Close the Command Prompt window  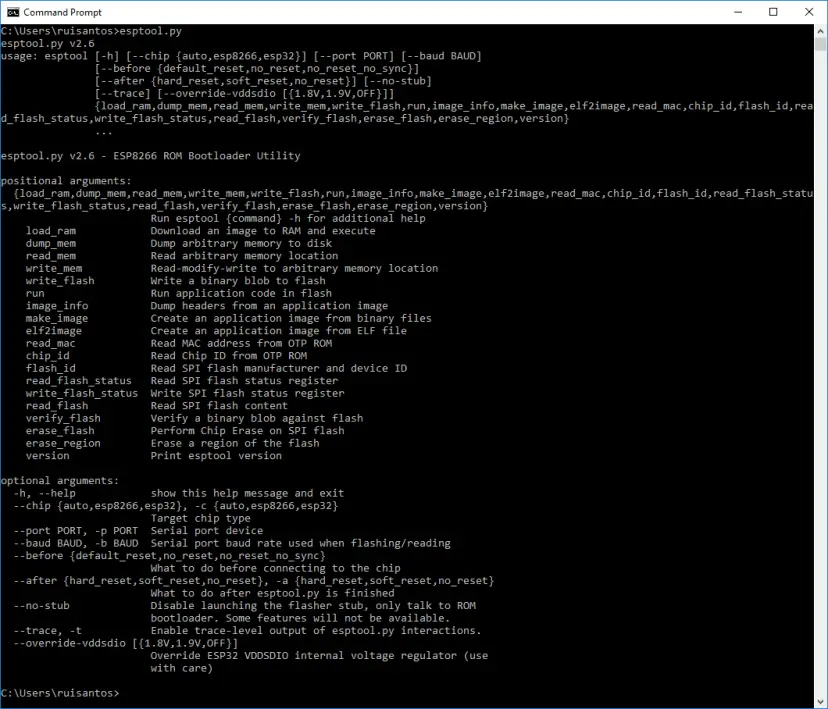(809, 12)
